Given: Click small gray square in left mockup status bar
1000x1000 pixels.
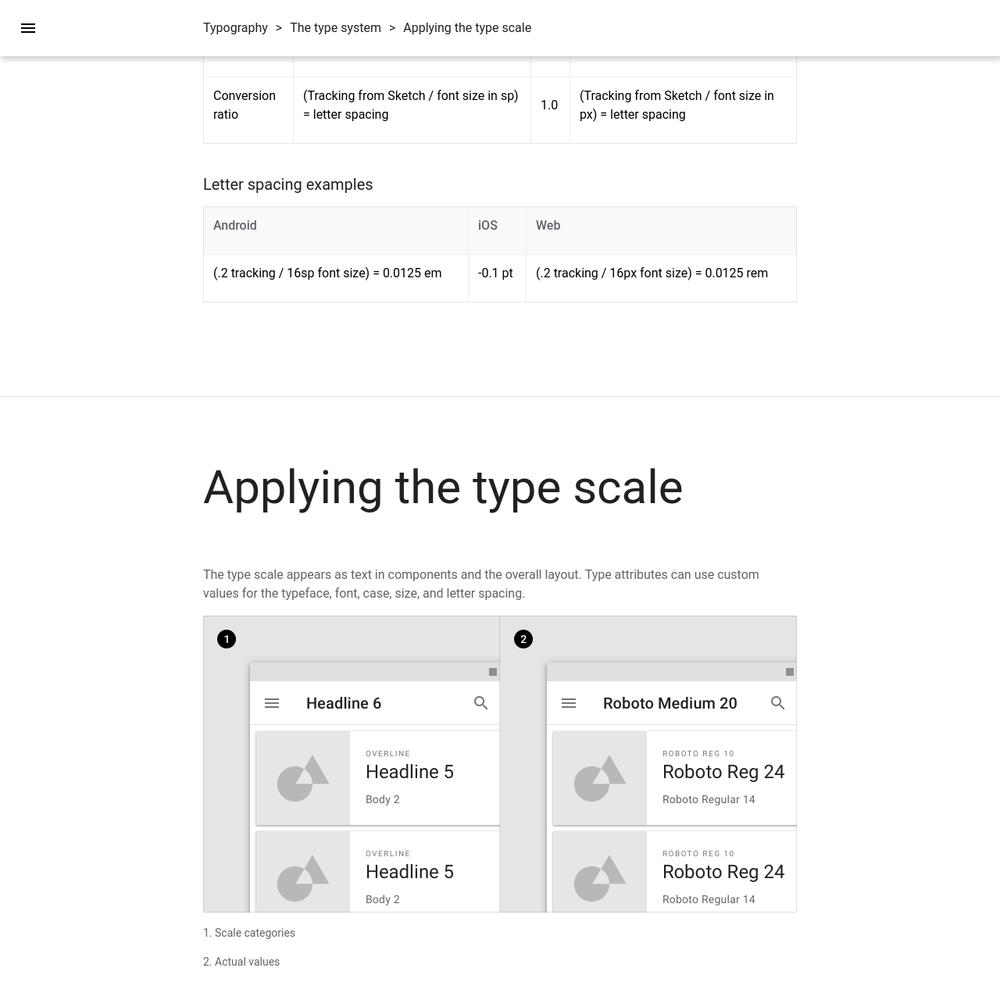Looking at the screenshot, I should 493,672.
